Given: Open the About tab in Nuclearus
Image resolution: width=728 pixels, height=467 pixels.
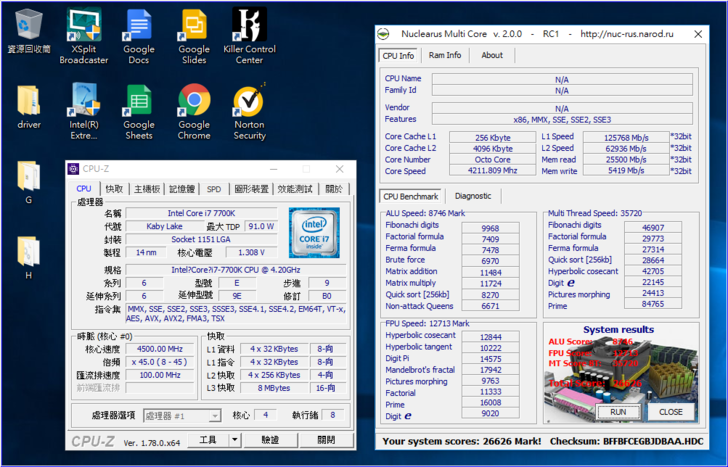Looking at the screenshot, I should tap(492, 55).
